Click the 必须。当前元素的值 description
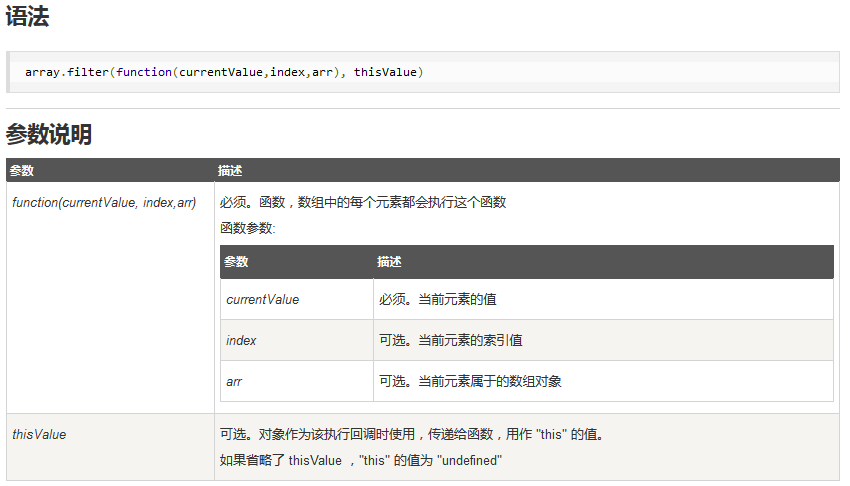 (437, 299)
